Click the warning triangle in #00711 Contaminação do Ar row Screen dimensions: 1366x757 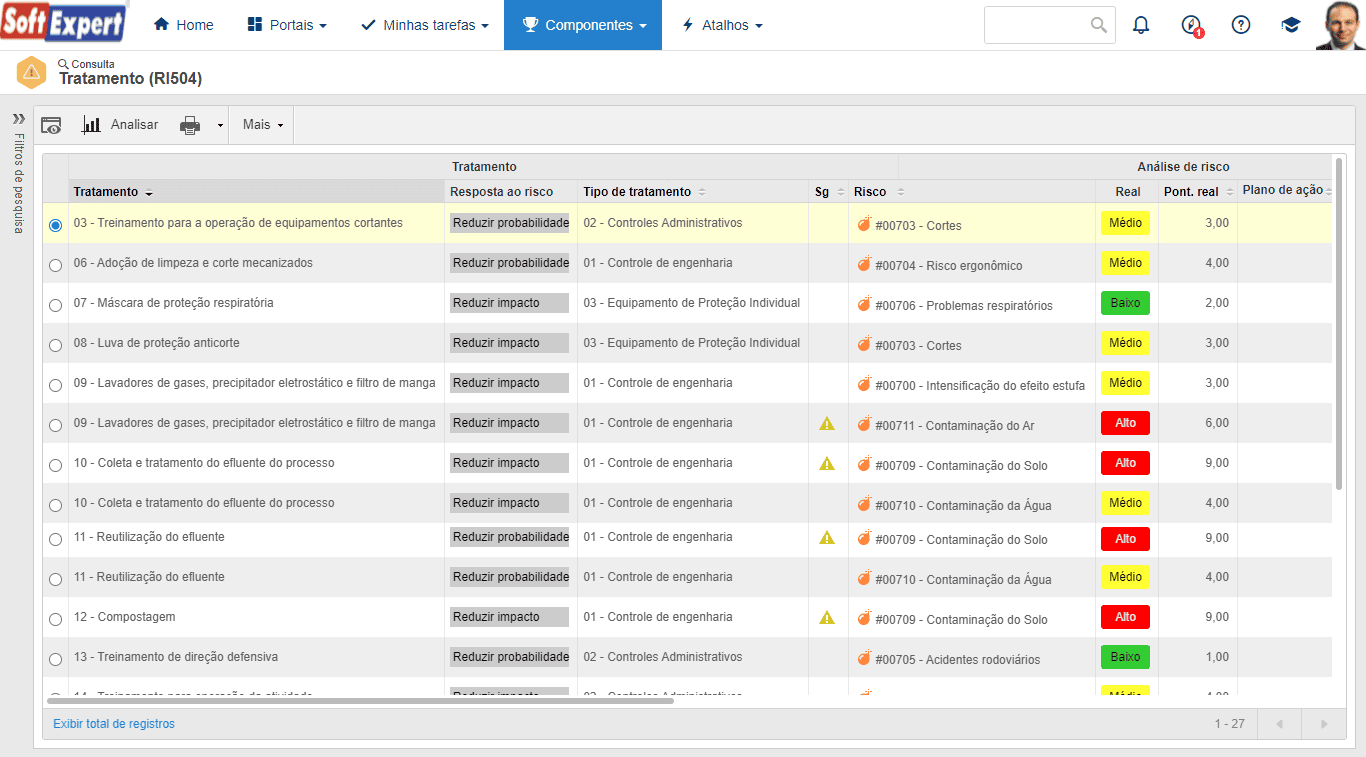[827, 424]
